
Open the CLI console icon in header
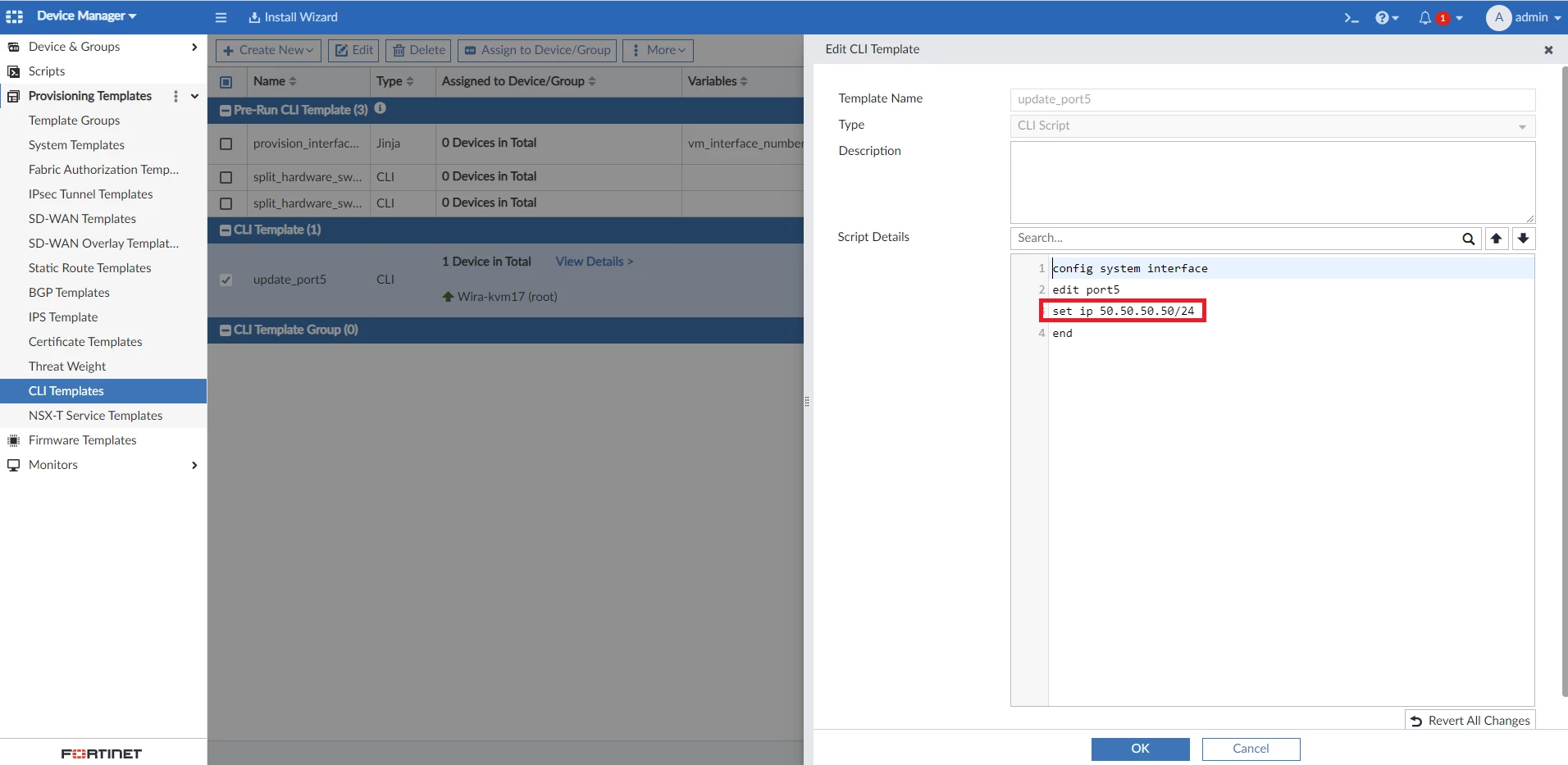pyautogui.click(x=1351, y=17)
